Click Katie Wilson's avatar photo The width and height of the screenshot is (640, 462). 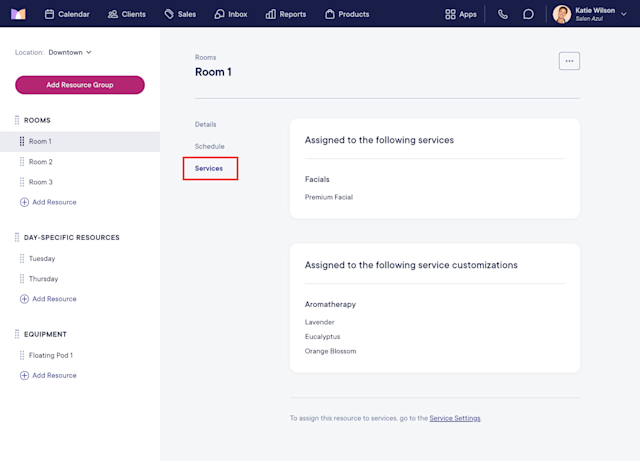[x=562, y=14]
